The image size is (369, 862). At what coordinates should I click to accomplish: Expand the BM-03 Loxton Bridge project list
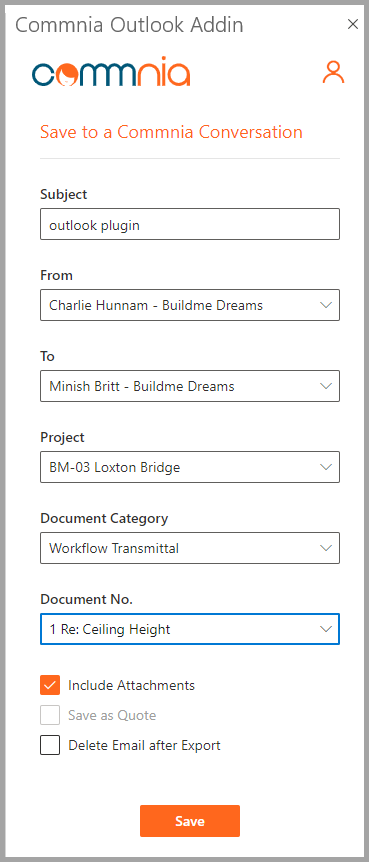coord(190,467)
